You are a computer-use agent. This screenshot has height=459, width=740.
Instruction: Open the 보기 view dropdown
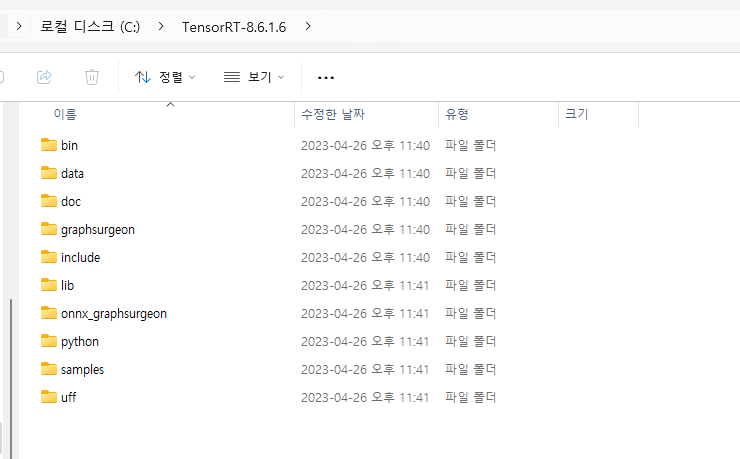click(x=254, y=77)
